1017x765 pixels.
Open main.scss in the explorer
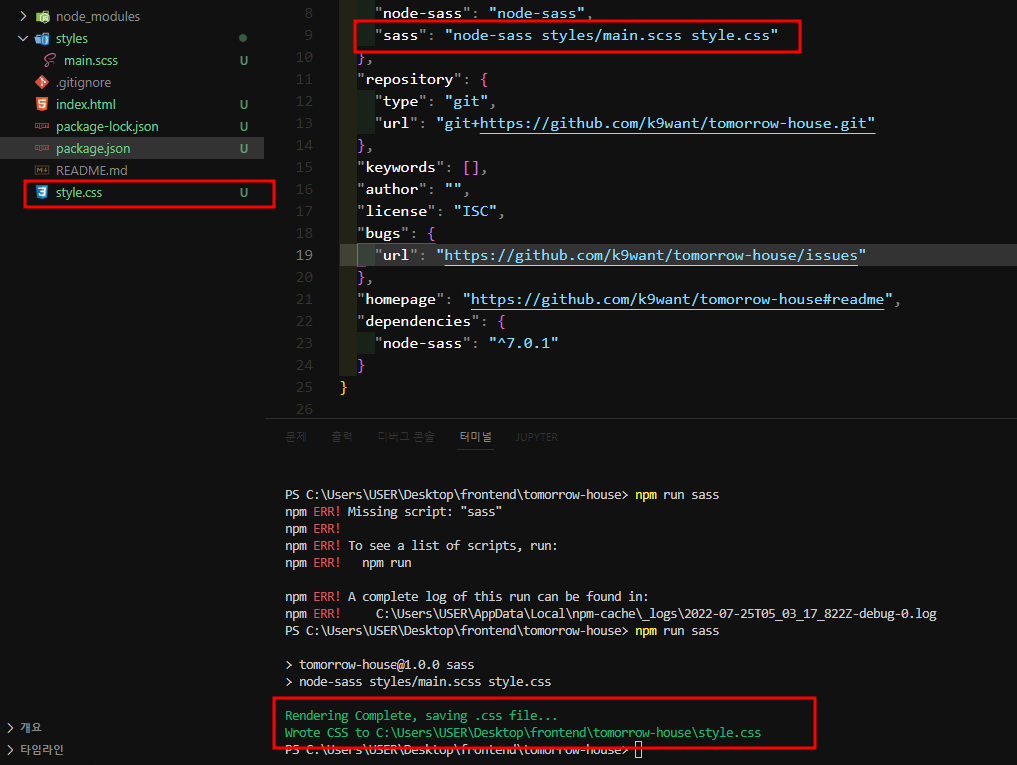tap(91, 60)
